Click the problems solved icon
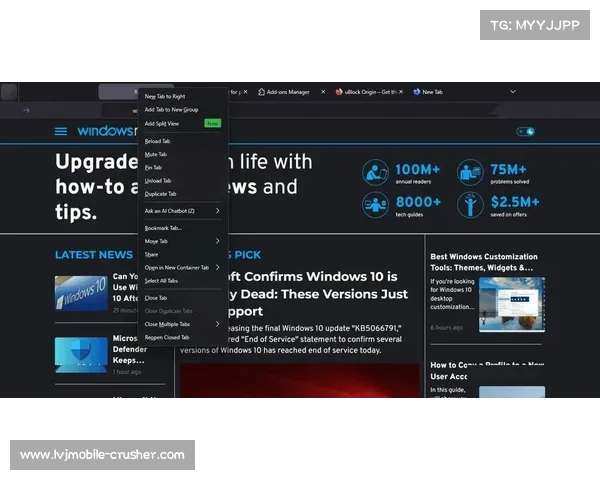600x480 pixels. coord(470,172)
